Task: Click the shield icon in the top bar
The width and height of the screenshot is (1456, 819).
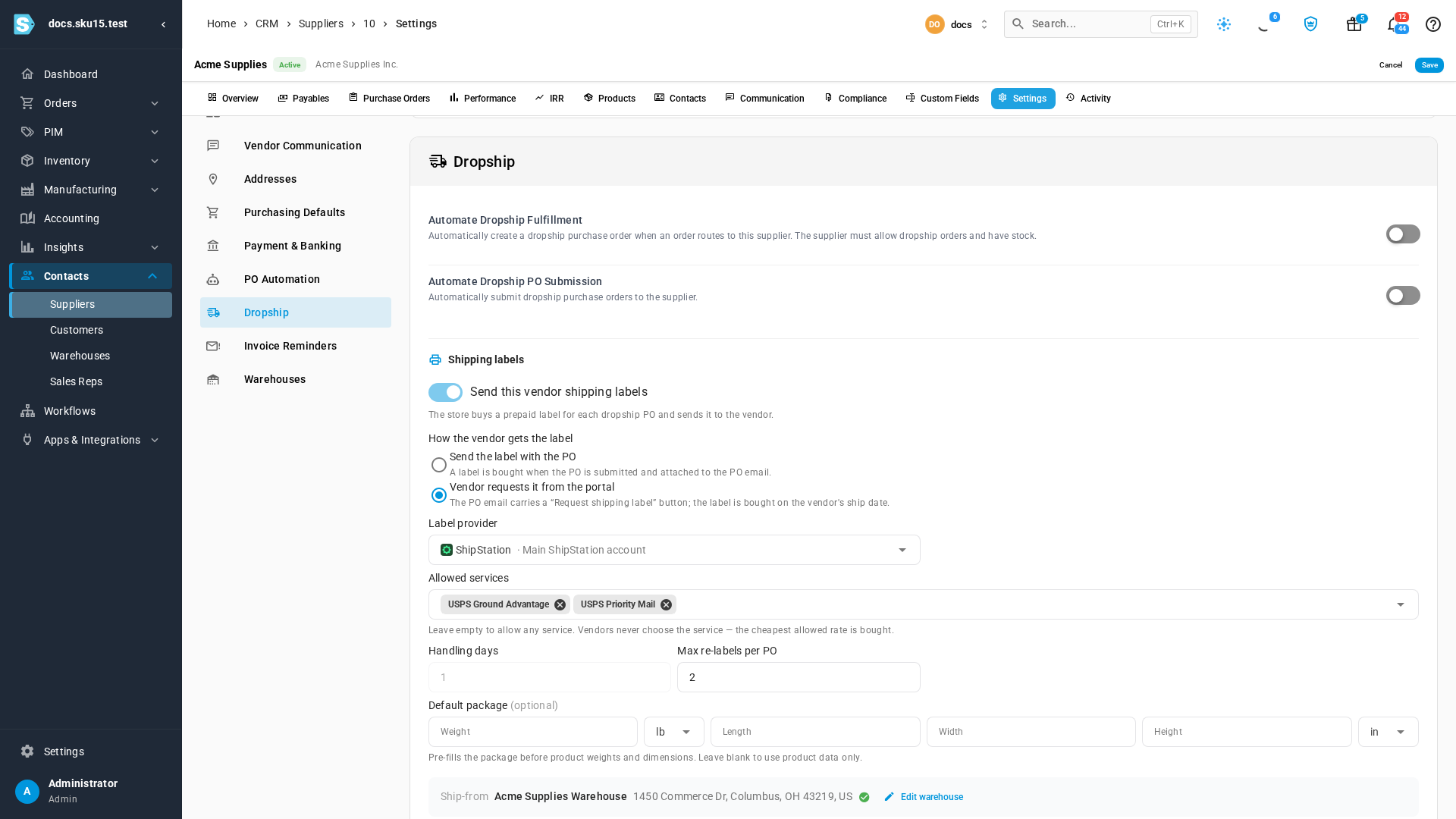Action: (x=1310, y=24)
